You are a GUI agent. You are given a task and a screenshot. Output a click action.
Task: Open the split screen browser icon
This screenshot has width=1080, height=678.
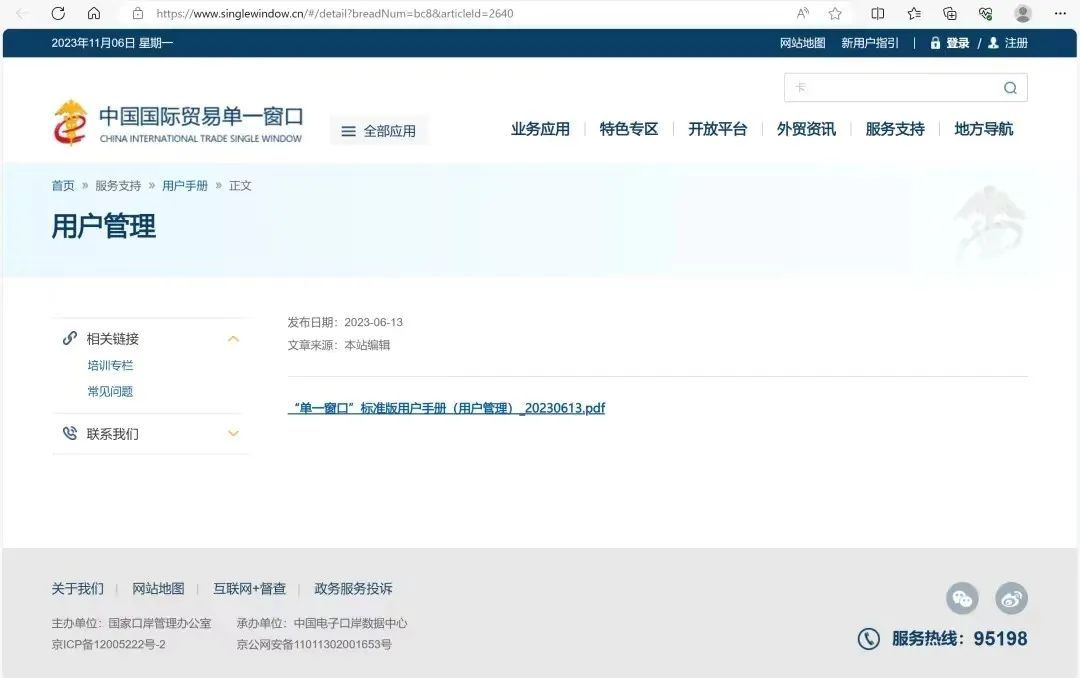coord(878,13)
